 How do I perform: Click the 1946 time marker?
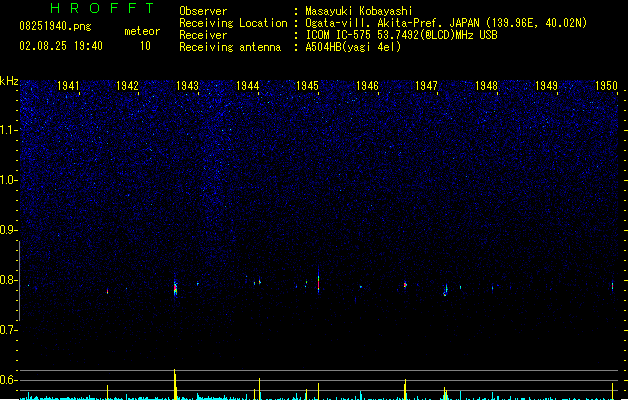pos(367,86)
